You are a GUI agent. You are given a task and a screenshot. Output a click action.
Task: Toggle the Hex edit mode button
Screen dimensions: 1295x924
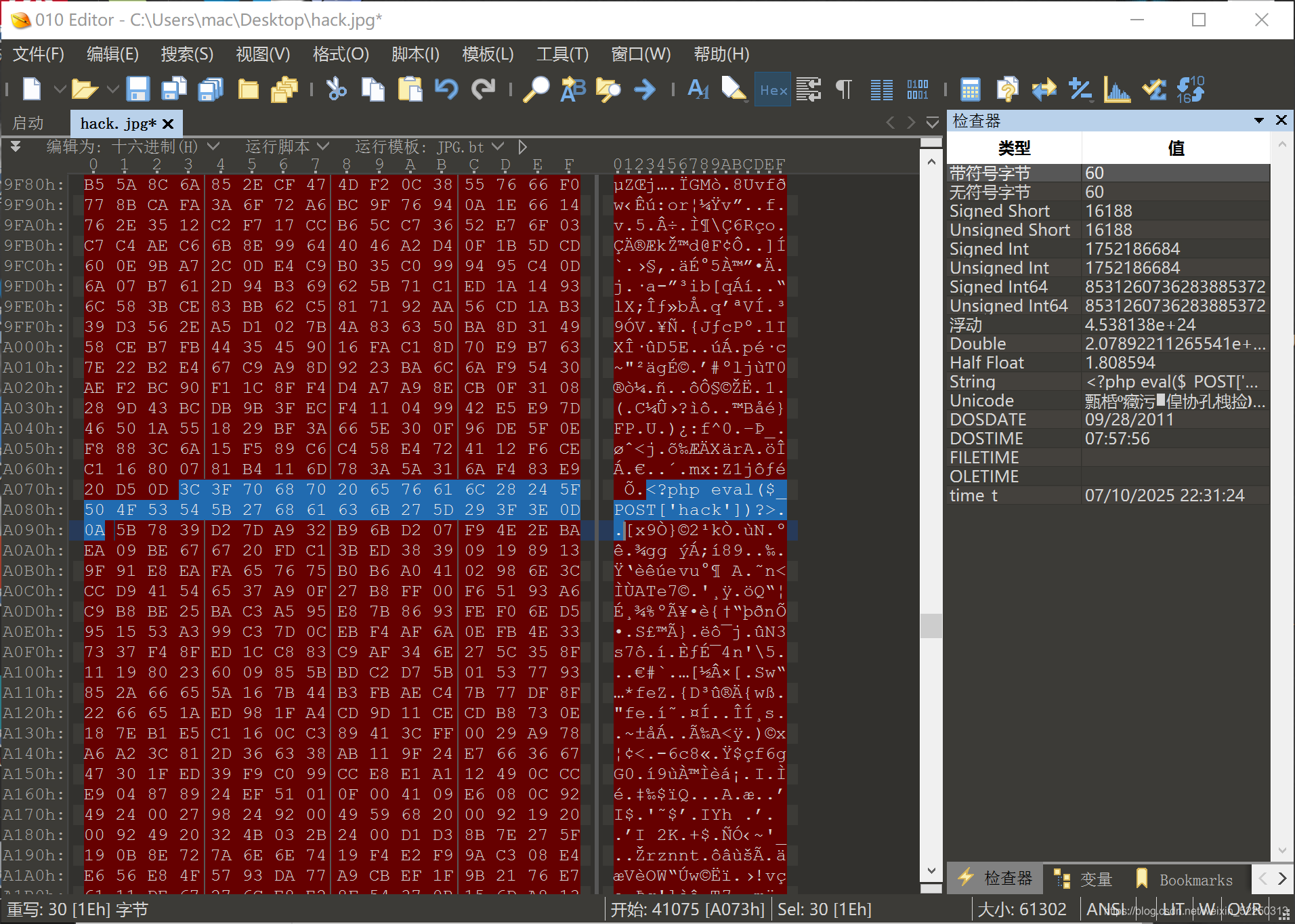[773, 89]
